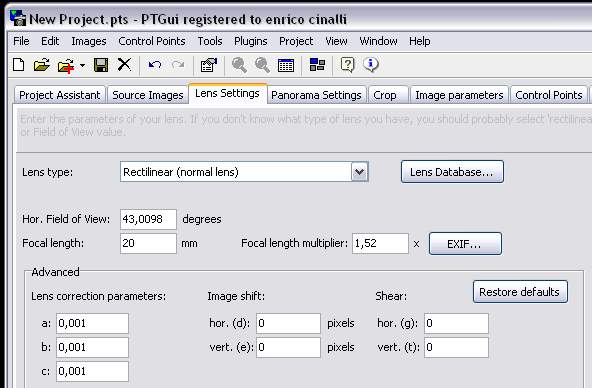Open the Tools menu

point(210,41)
